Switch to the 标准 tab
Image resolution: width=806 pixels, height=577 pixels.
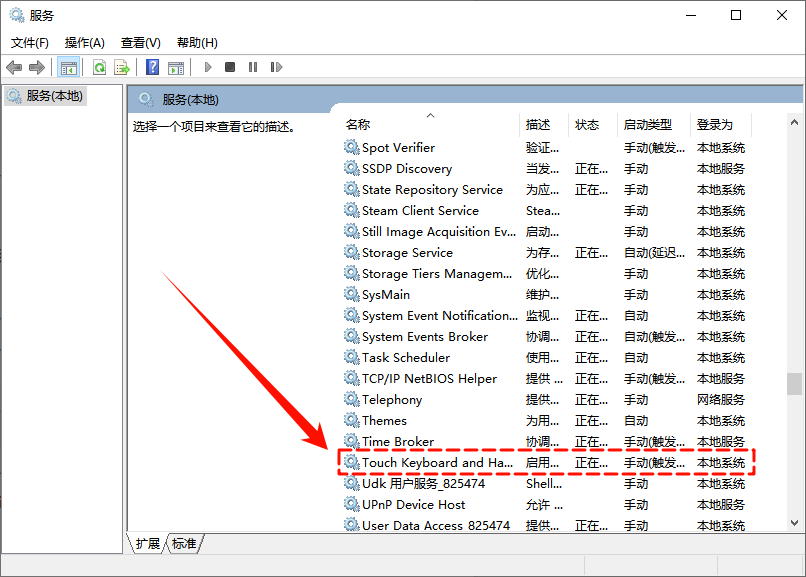point(184,543)
